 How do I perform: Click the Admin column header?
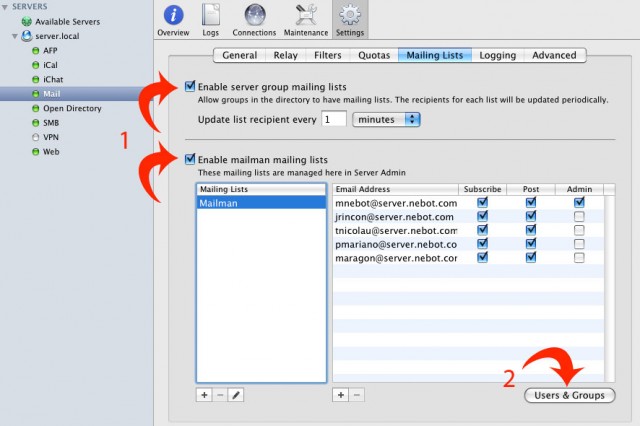coord(579,189)
